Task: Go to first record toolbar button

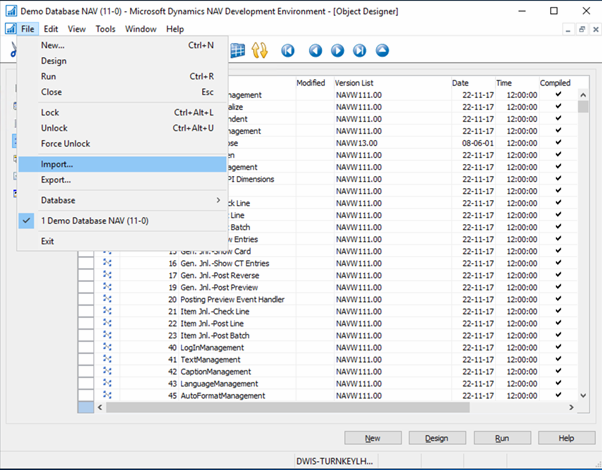Action: pyautogui.click(x=289, y=49)
